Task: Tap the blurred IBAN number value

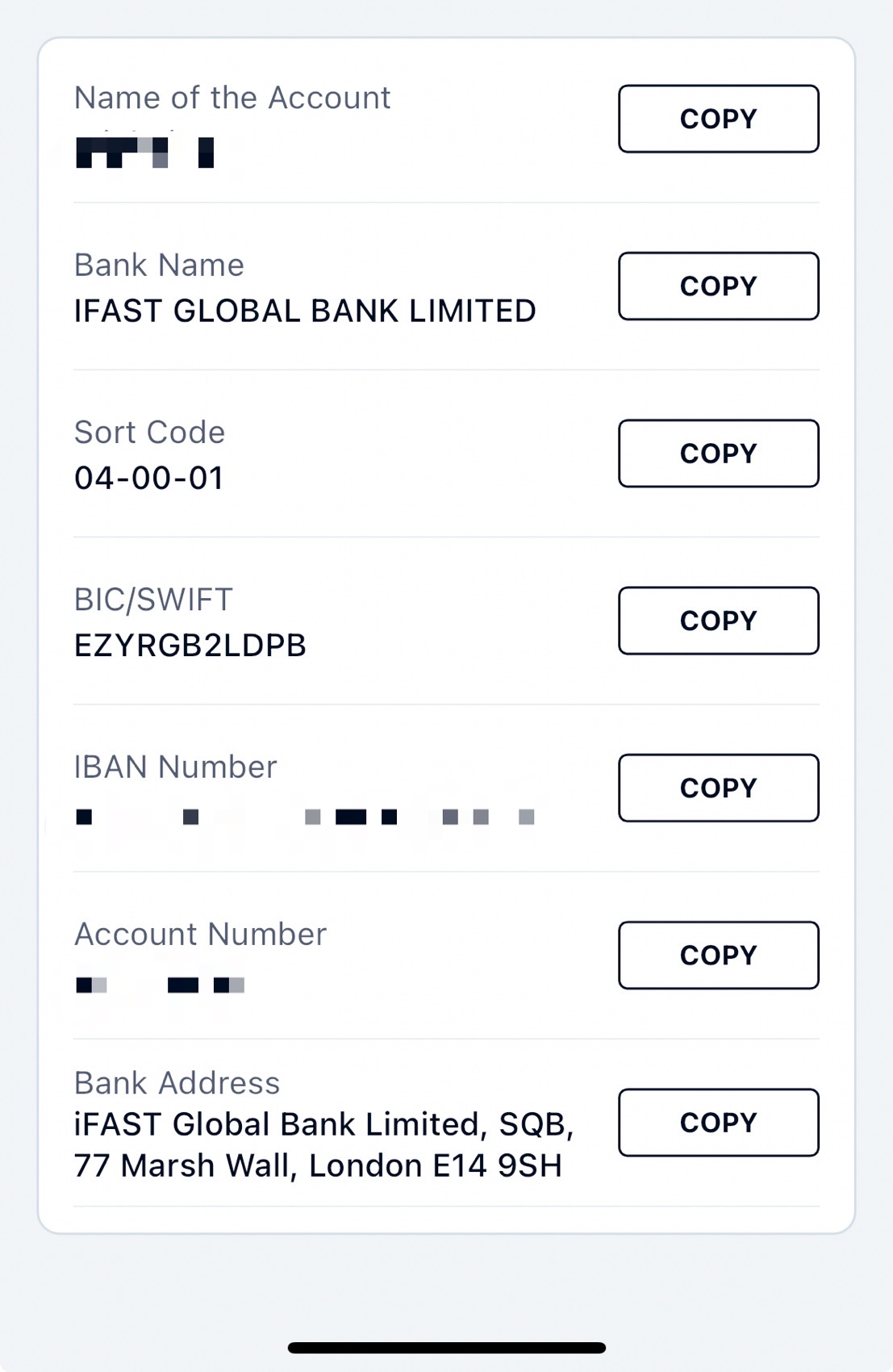Action: pos(305,818)
